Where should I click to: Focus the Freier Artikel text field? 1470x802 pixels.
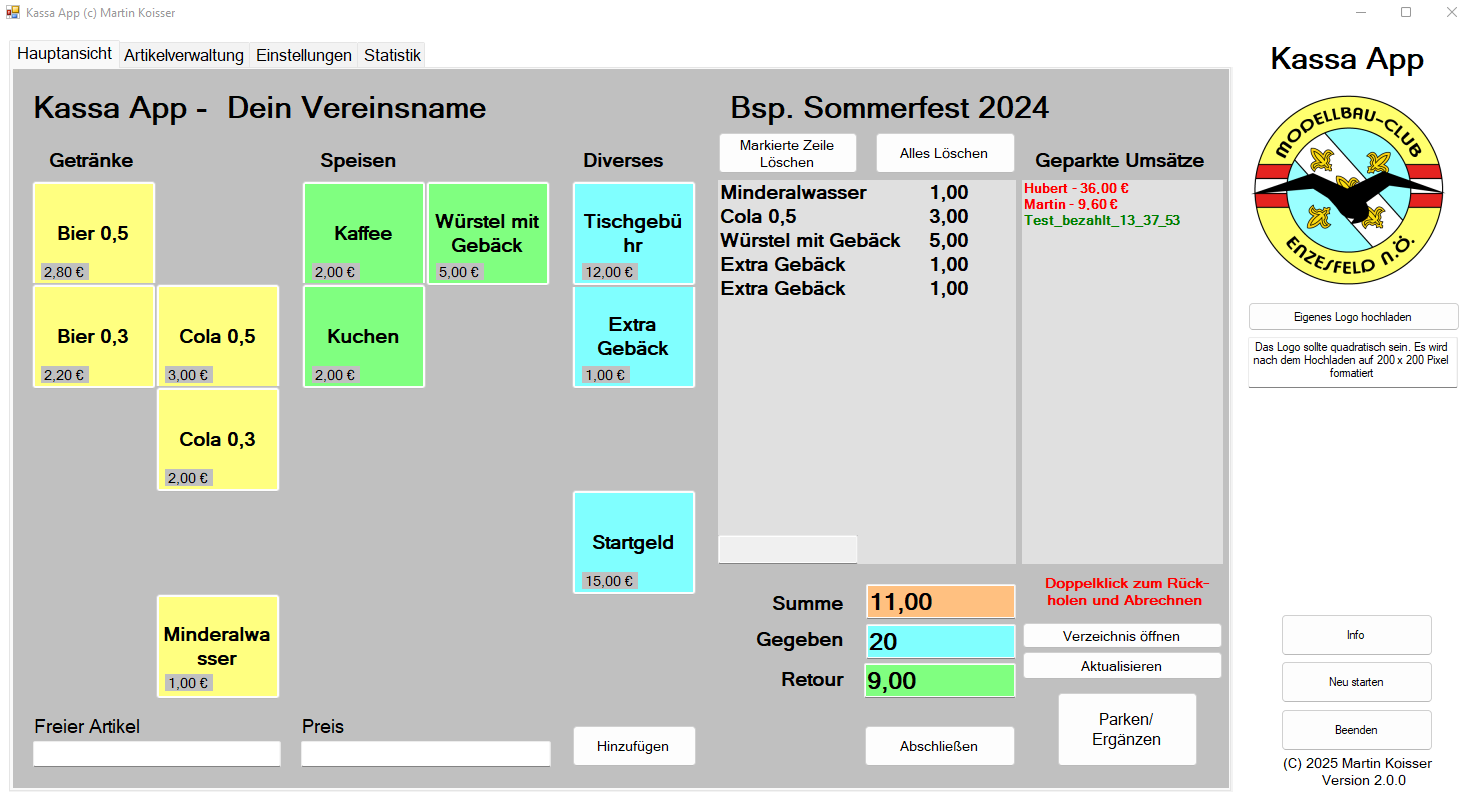click(157, 754)
